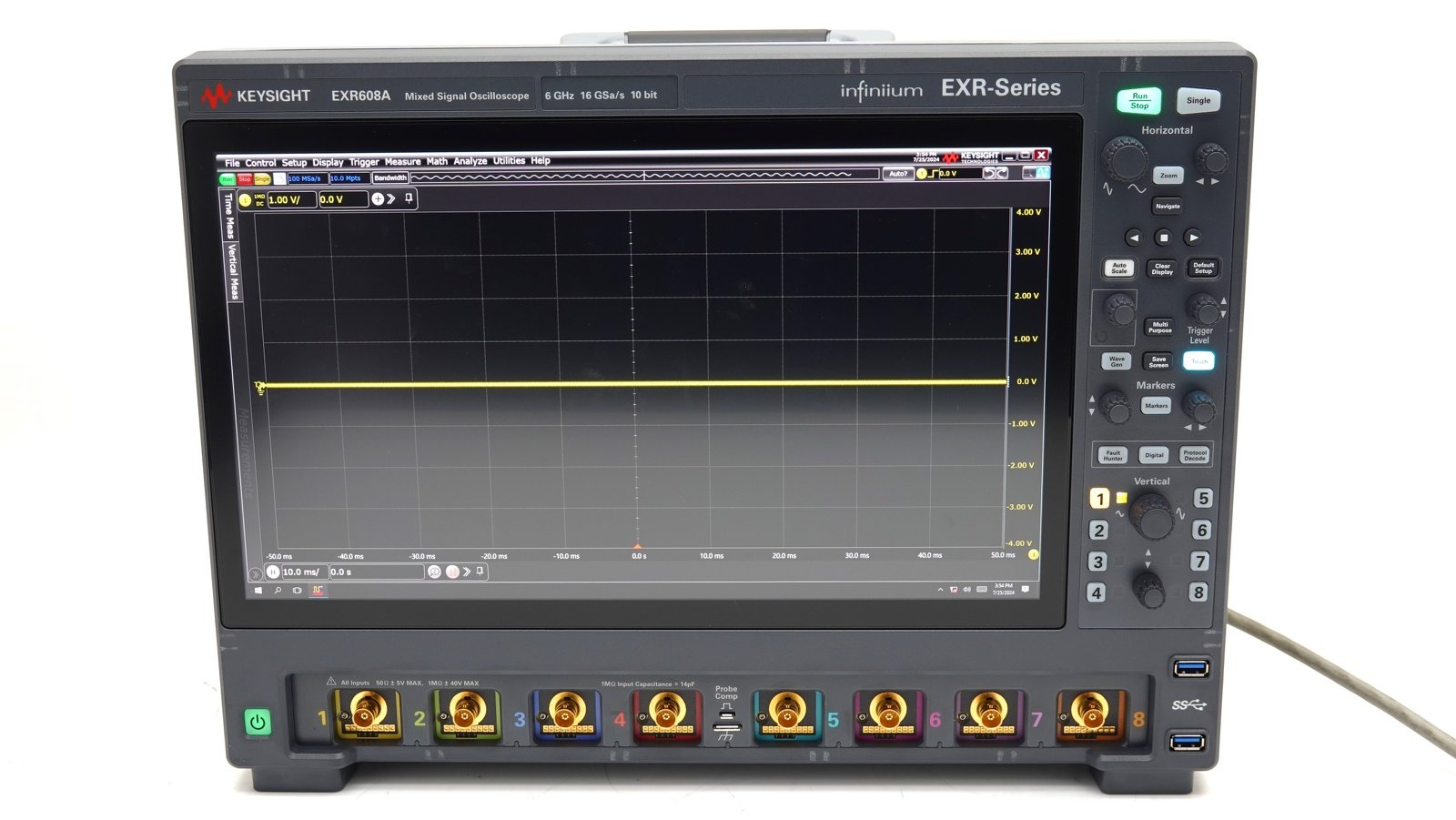Screen dimensions: 1456x820
Task: Show hidden system tray icons chevron
Action: (940, 590)
